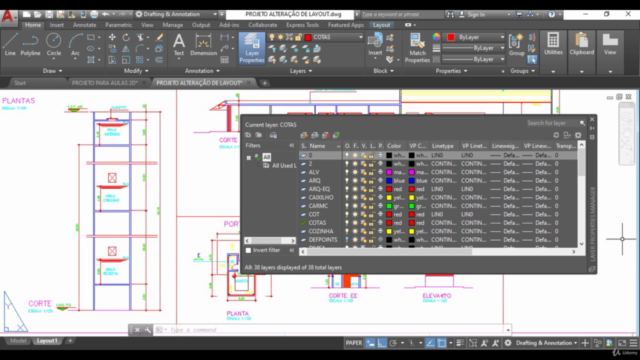640x360 pixels.
Task: Expand the Draw panel
Action: [52, 71]
